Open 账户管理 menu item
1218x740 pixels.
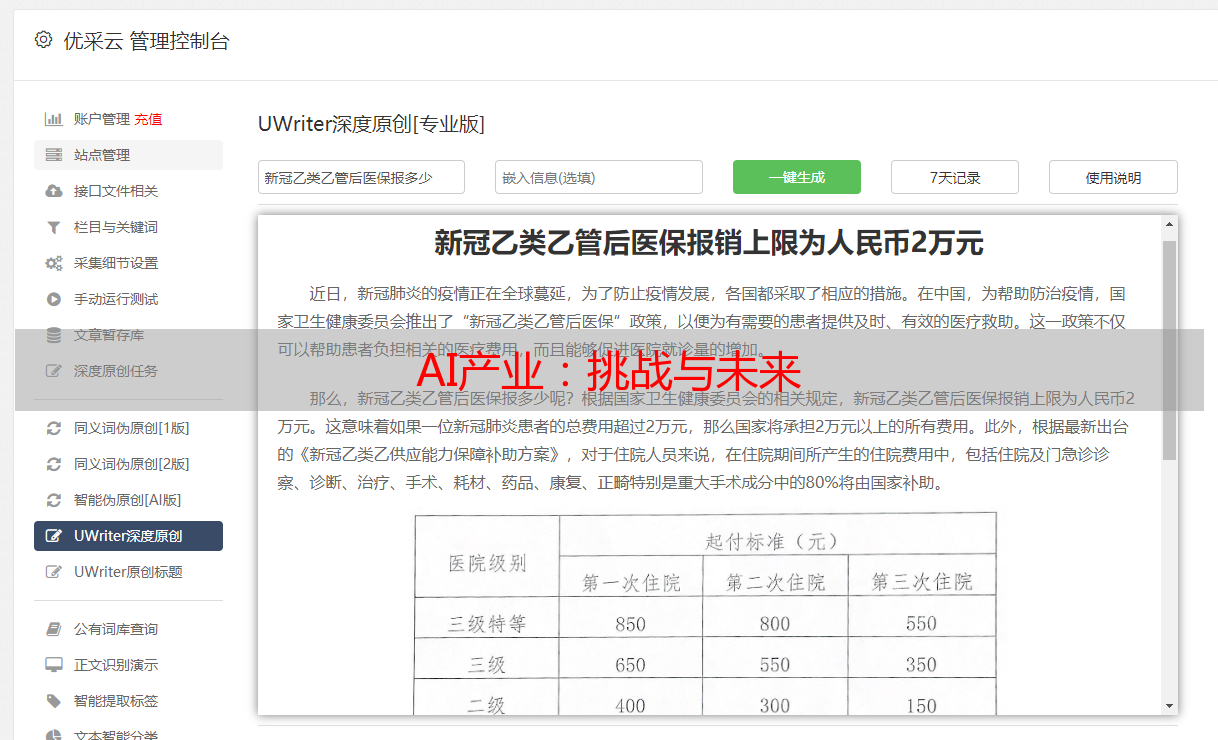point(102,119)
